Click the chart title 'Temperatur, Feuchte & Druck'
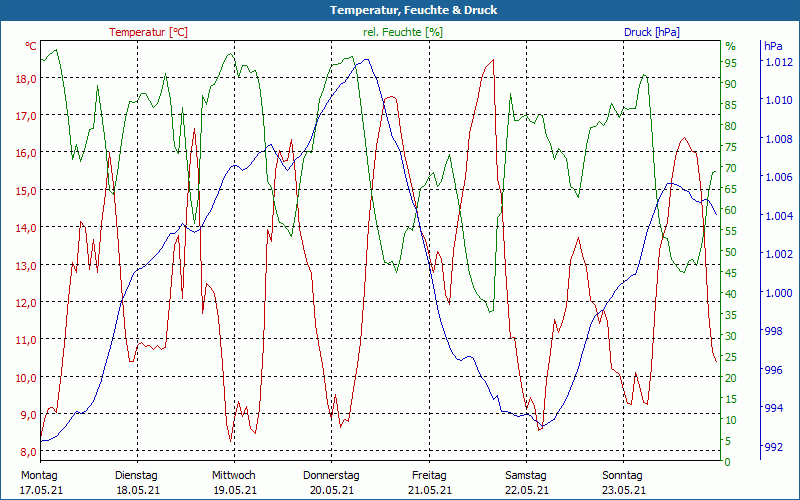 (x=413, y=10)
